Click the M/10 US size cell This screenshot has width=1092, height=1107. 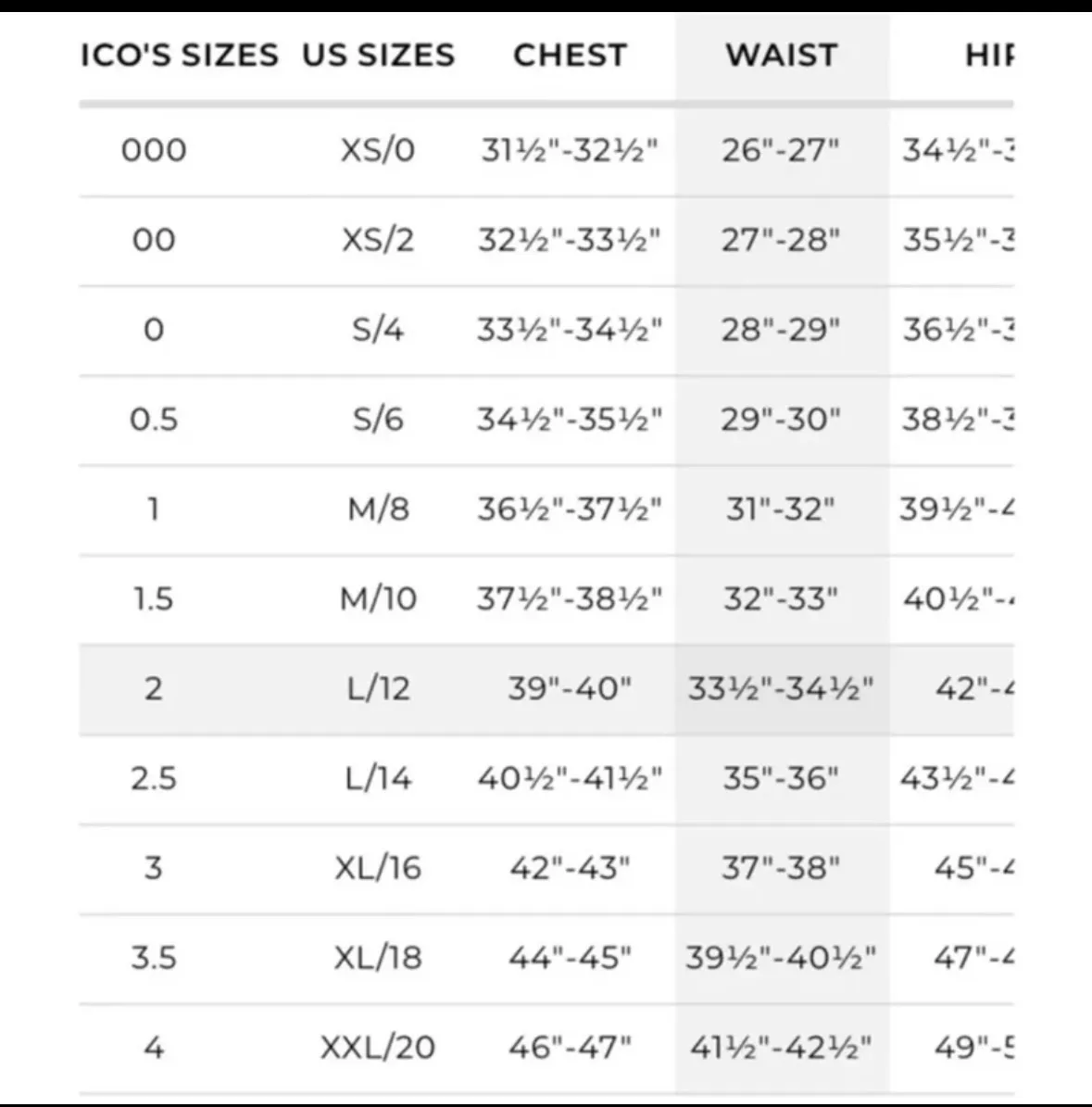[x=378, y=598]
